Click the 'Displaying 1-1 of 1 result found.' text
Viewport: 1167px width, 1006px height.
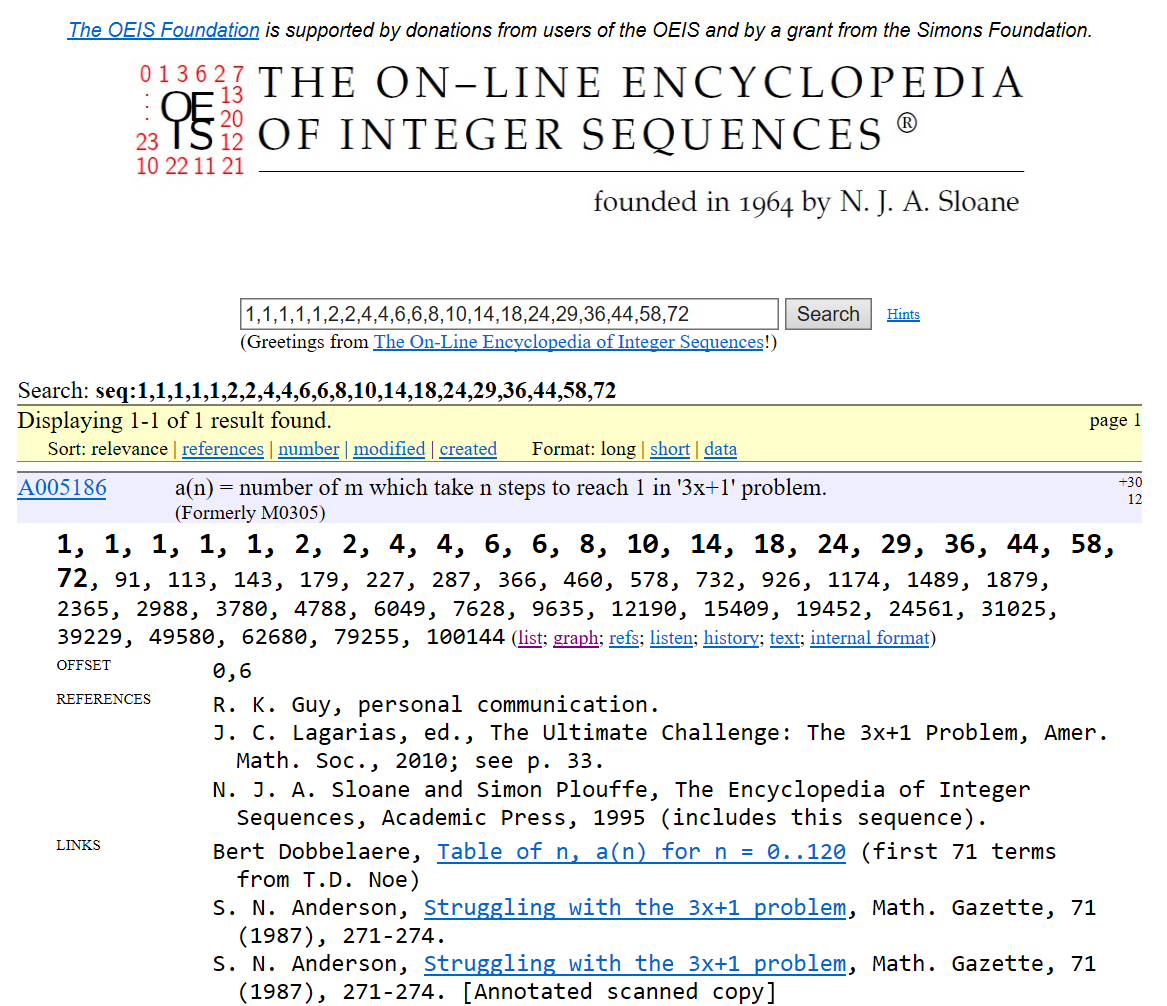[x=174, y=420]
